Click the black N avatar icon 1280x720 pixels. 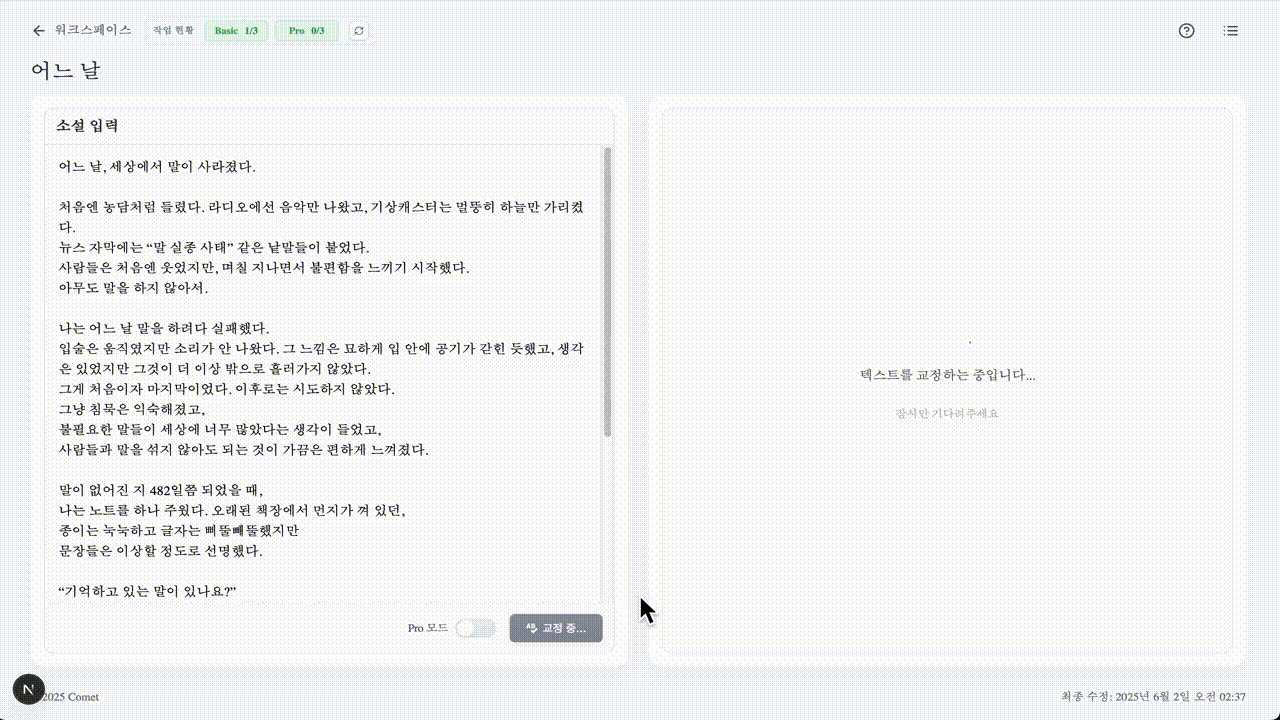coord(28,690)
